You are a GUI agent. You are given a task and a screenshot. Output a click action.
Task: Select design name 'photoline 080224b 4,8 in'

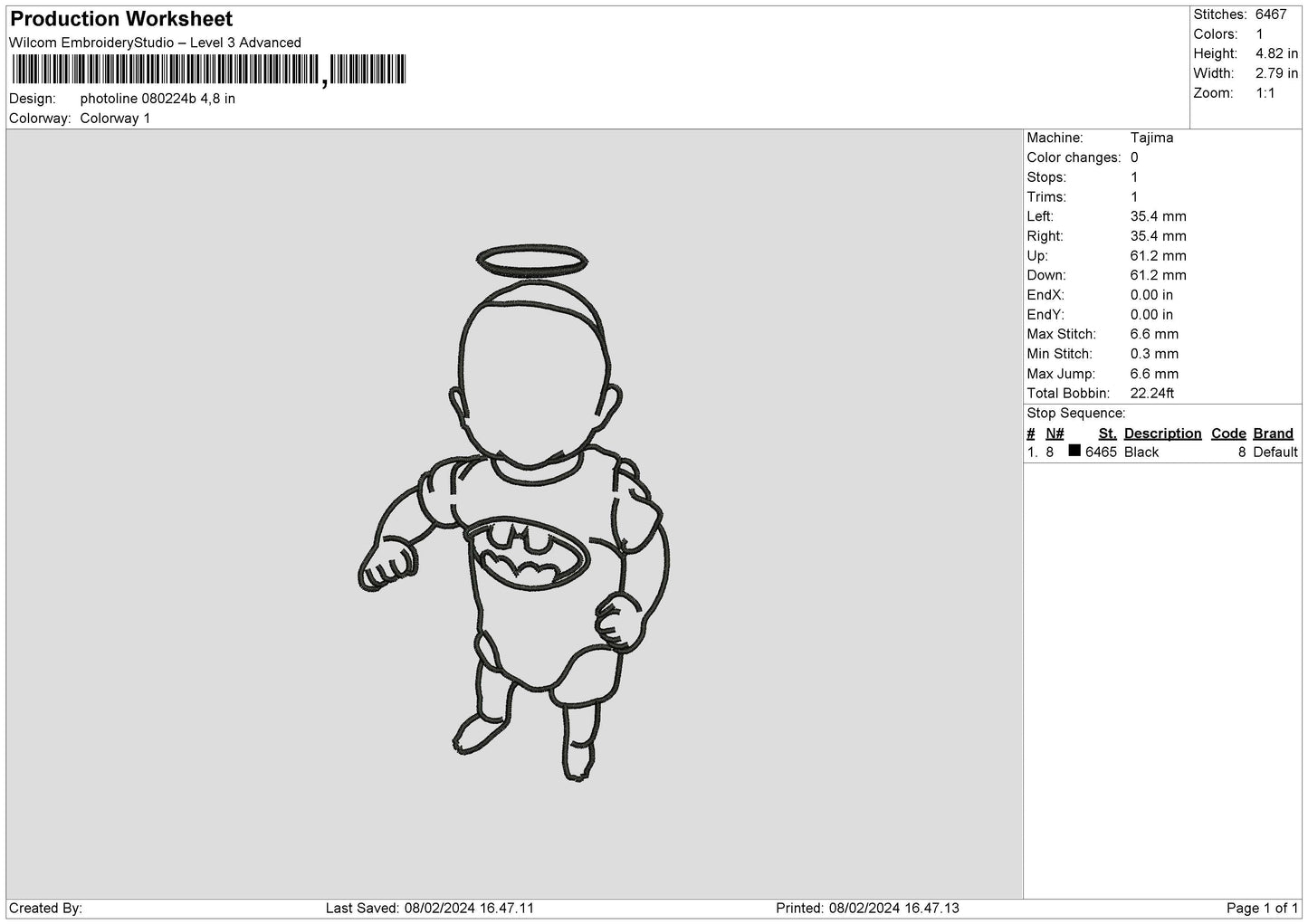click(158, 99)
